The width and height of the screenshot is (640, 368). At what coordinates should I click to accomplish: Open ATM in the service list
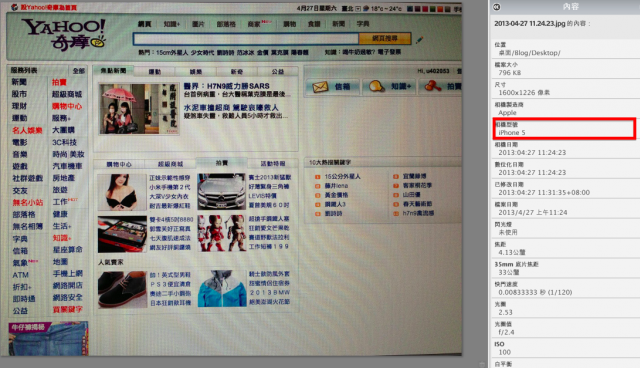(x=20, y=275)
